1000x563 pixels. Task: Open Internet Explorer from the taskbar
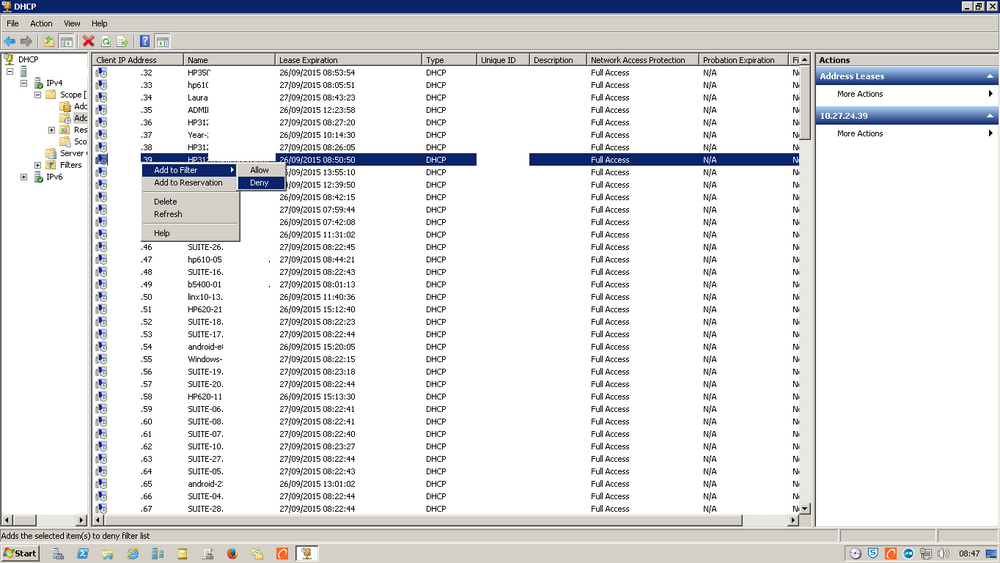(133, 553)
